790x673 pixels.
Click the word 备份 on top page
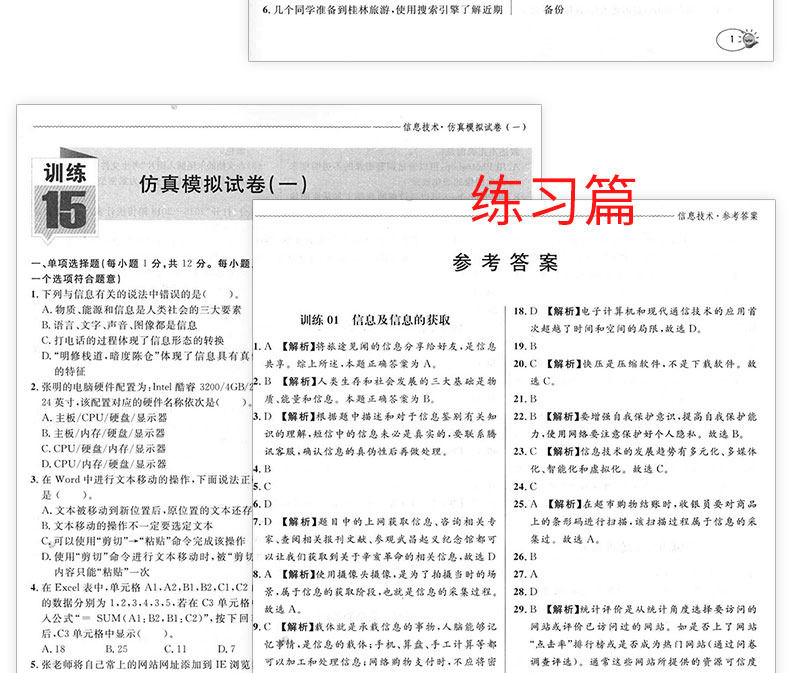coord(554,10)
